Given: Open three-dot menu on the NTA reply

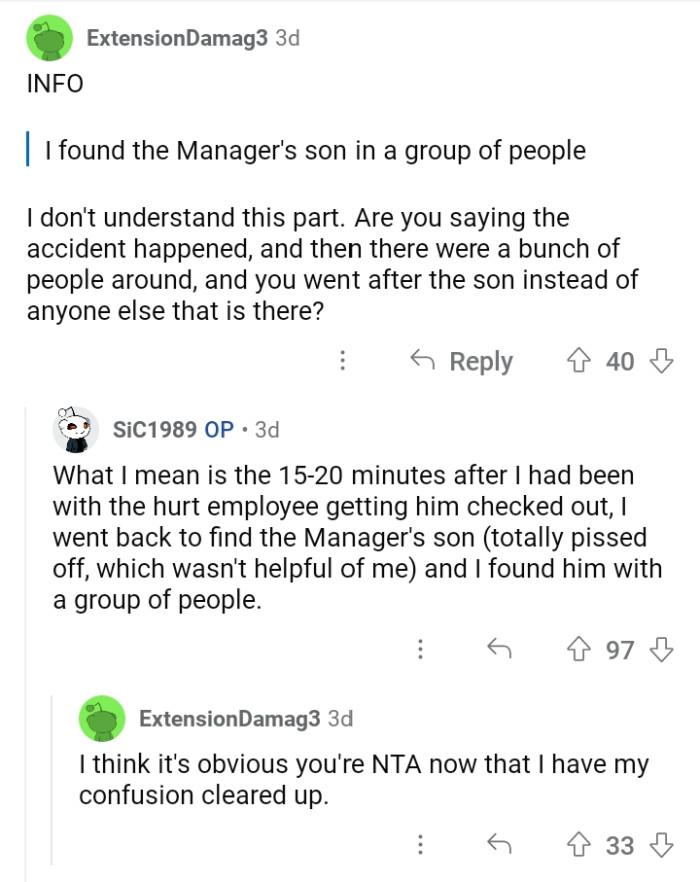Looking at the screenshot, I should tap(421, 845).
